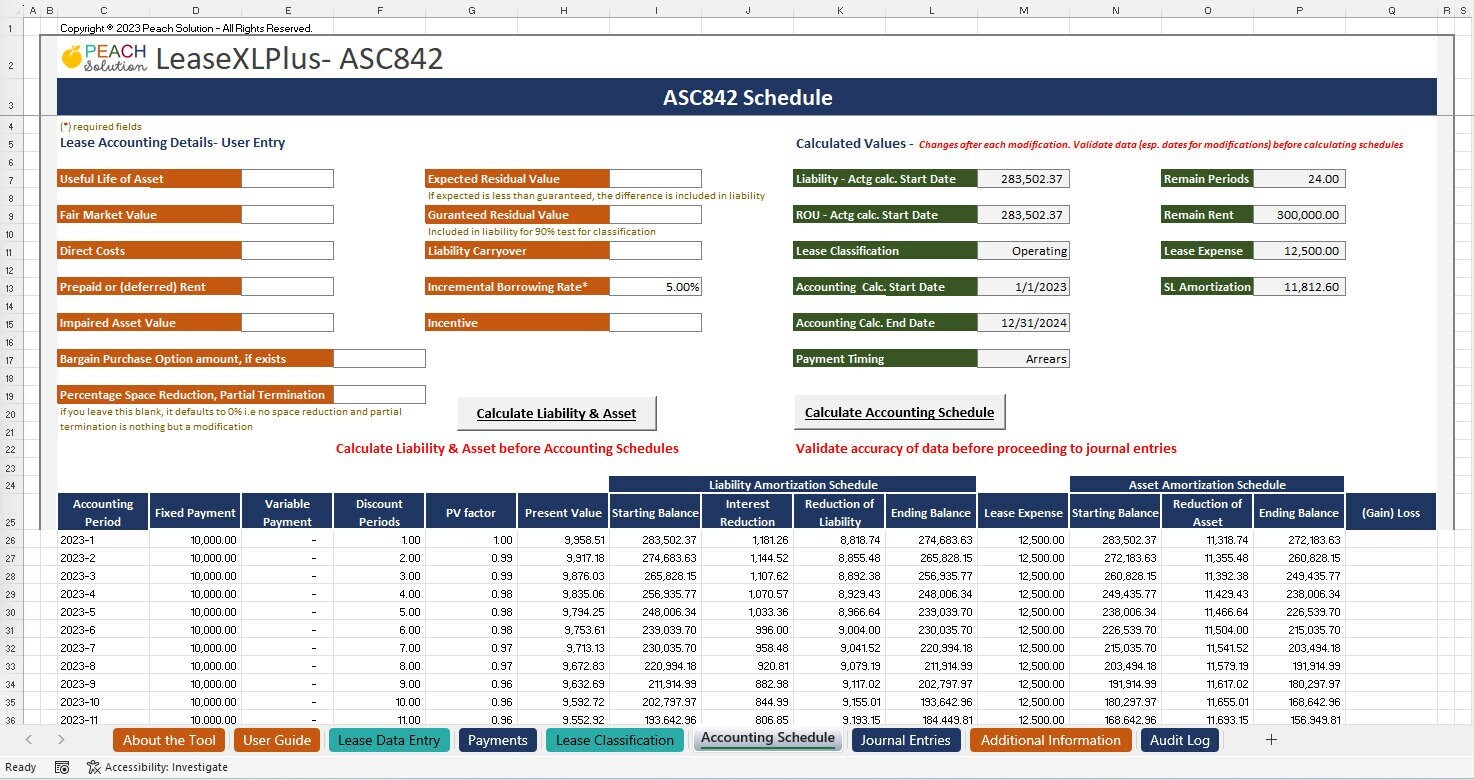Select the Asset Amortization Schedule header

pos(1207,485)
